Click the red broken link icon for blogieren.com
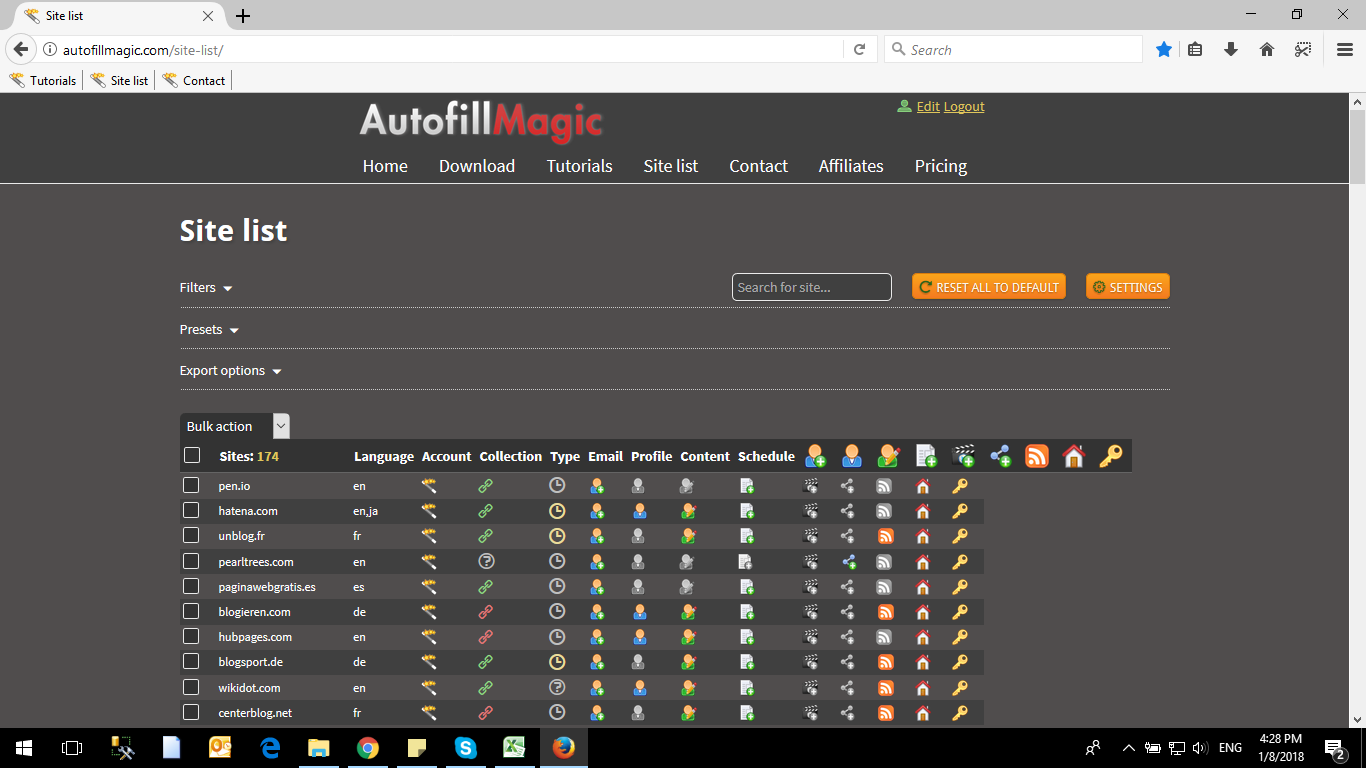The width and height of the screenshot is (1366, 768). coord(486,612)
